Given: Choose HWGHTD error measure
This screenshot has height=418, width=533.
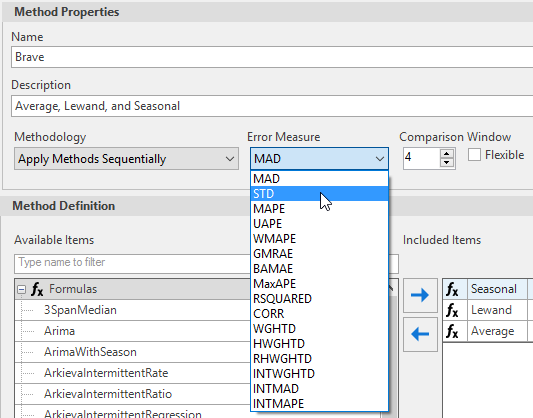Looking at the screenshot, I should click(x=319, y=344).
